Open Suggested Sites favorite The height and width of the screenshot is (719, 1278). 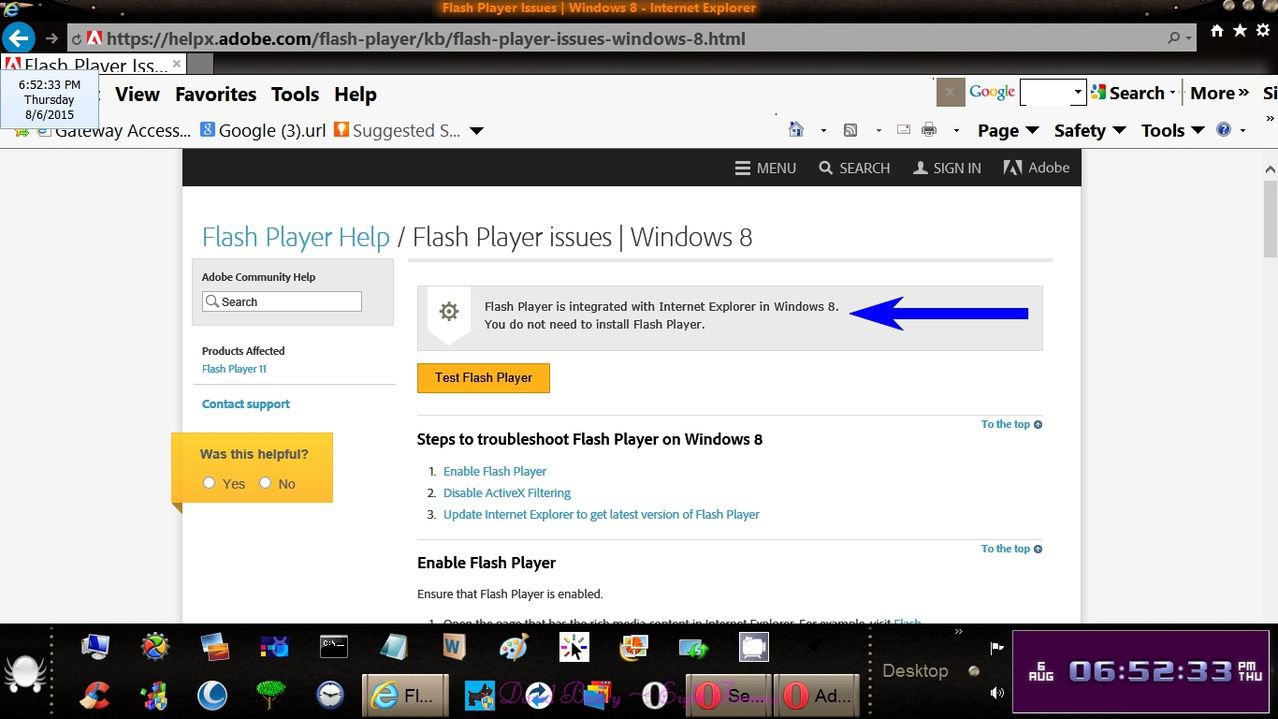(397, 131)
